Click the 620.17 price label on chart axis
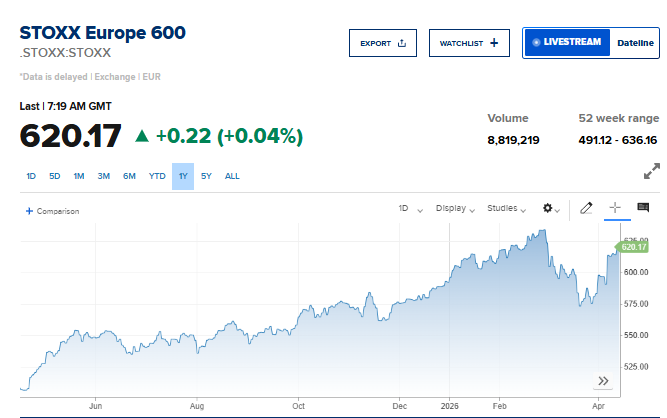 pos(634,247)
